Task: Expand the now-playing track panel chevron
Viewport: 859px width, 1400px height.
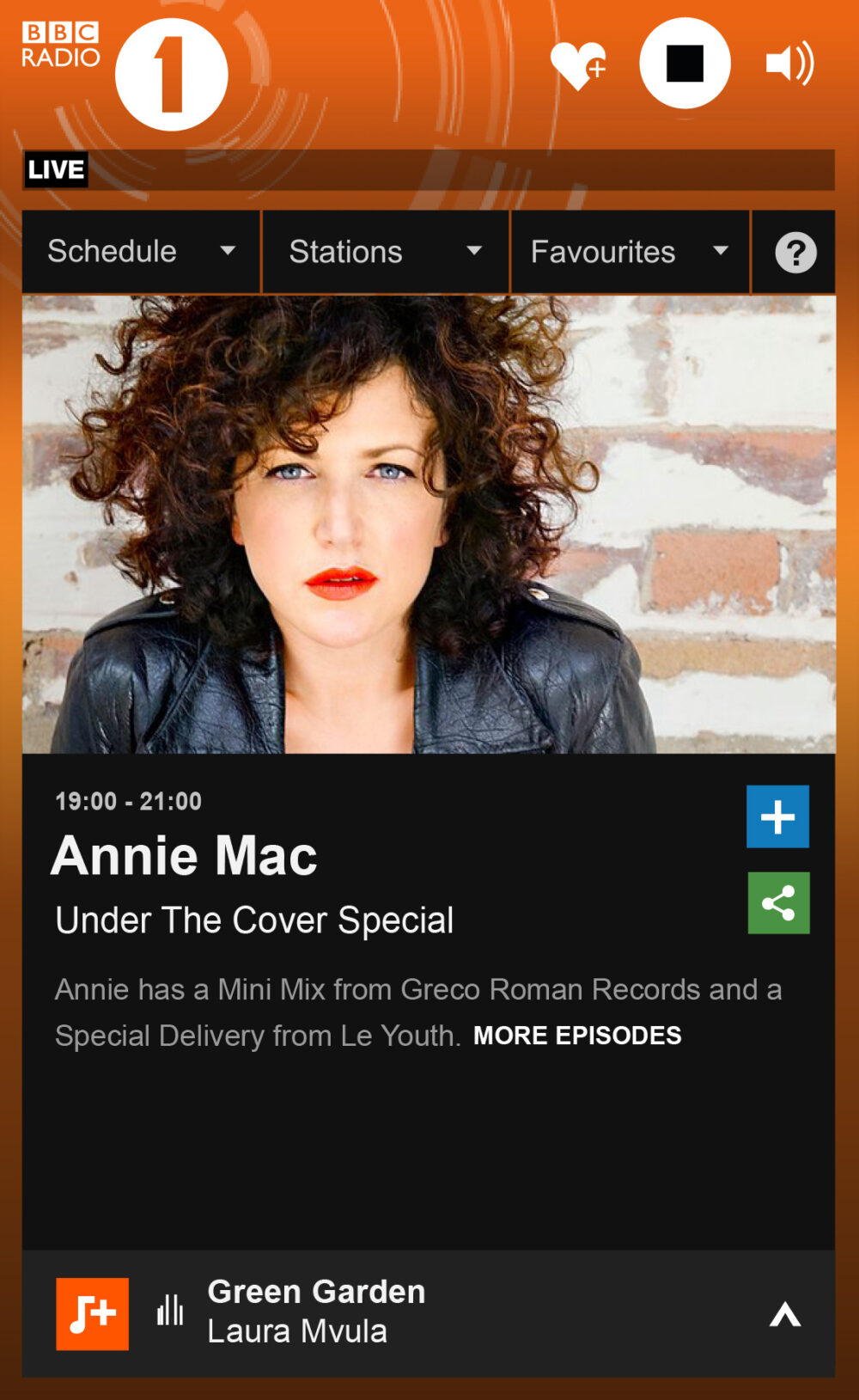Action: (x=785, y=1314)
